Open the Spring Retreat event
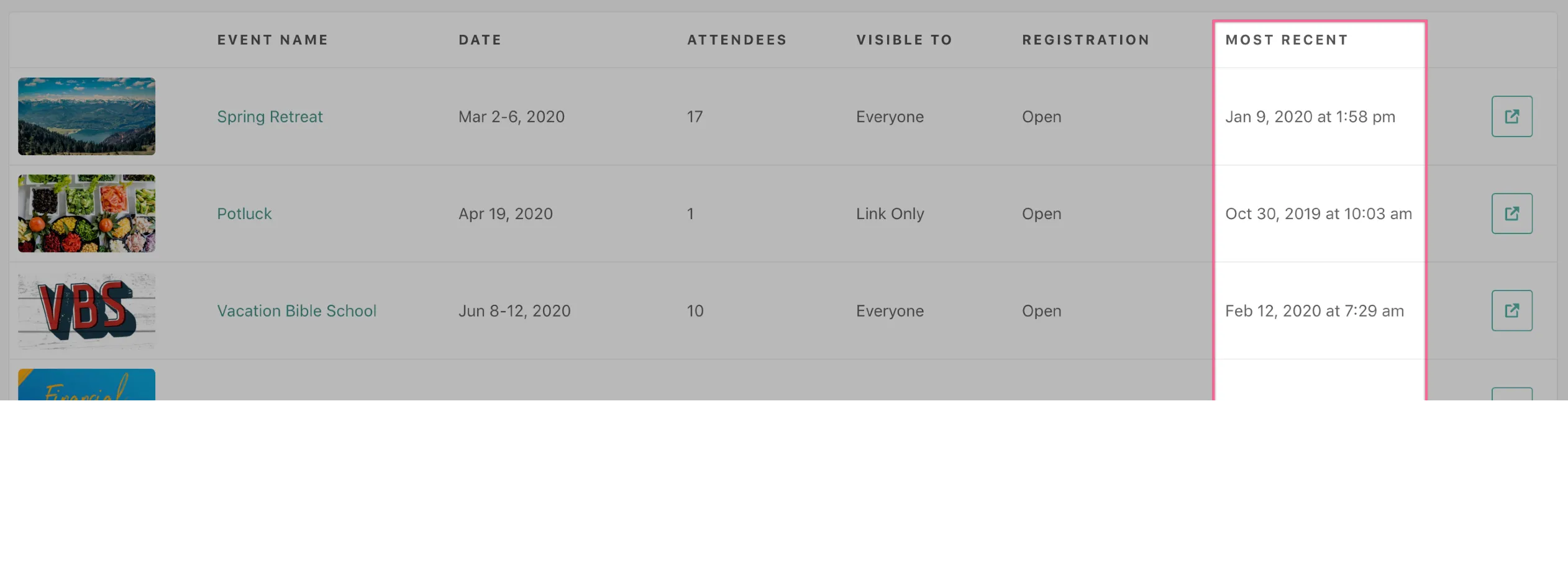The width and height of the screenshot is (1568, 563). click(x=270, y=117)
